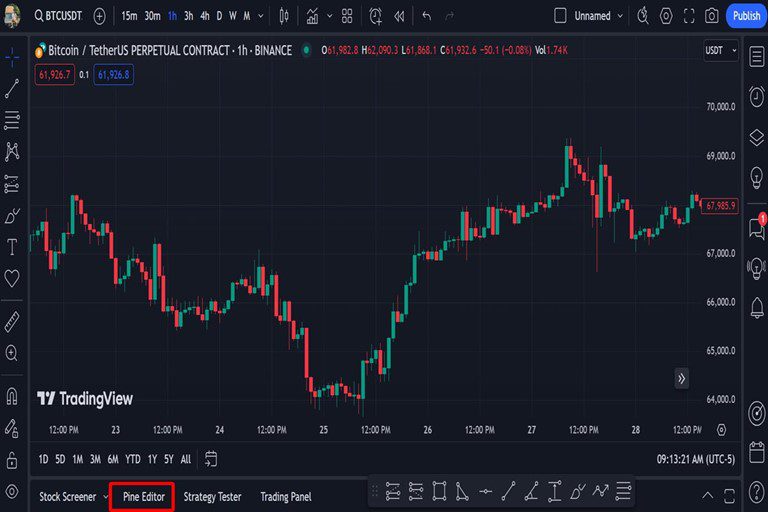The image size is (768, 512).
Task: Set the date range to YTD
Action: pos(132,459)
